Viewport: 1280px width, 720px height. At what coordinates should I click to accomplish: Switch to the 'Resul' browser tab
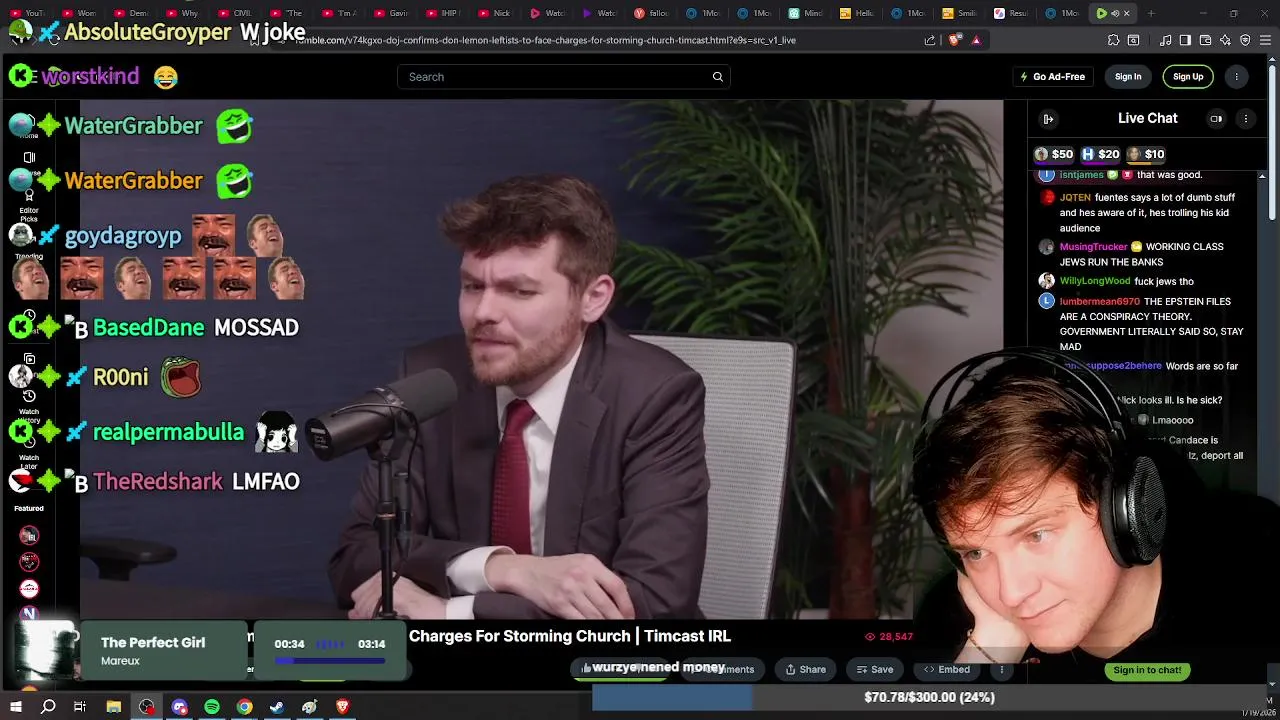pos(1011,13)
